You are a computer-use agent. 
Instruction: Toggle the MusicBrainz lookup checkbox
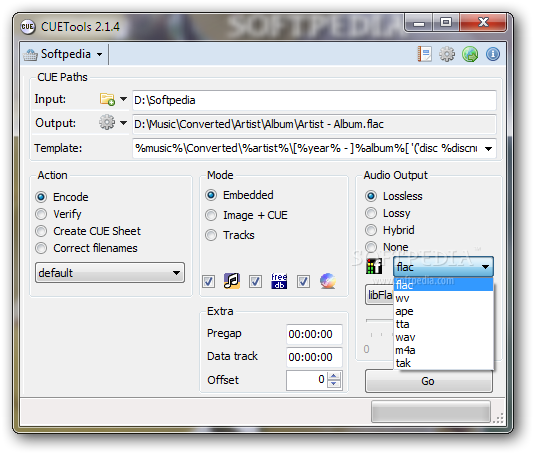[208, 282]
